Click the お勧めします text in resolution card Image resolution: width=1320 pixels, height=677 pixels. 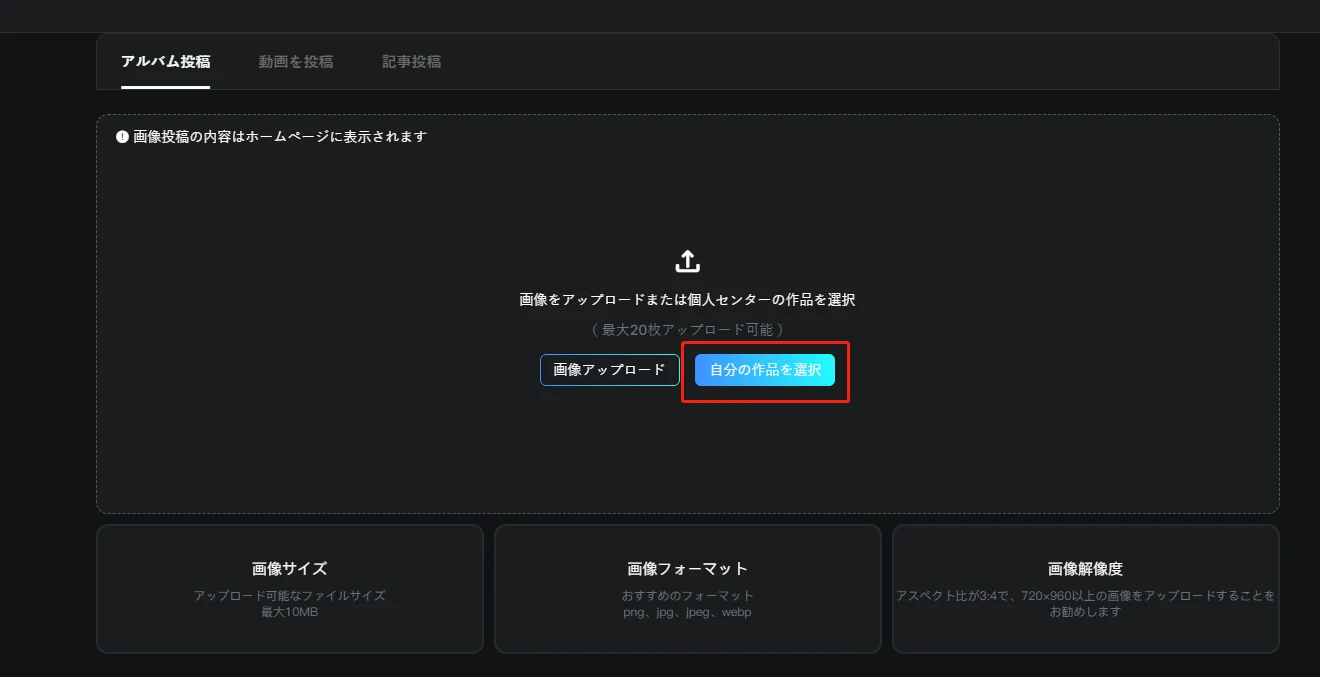coord(1085,612)
